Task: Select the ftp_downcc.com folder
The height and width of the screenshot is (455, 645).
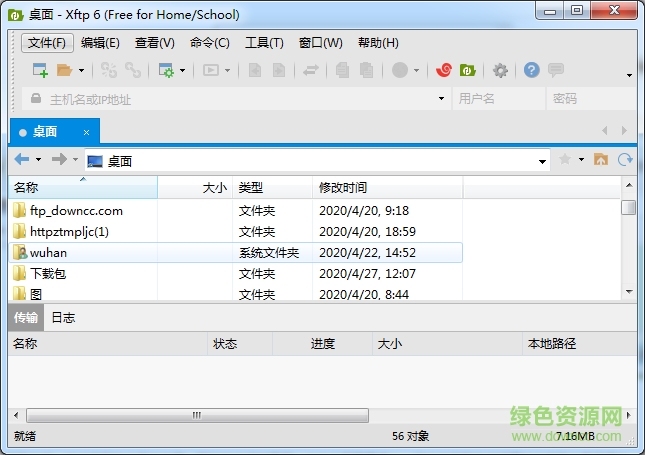Action: (x=76, y=211)
